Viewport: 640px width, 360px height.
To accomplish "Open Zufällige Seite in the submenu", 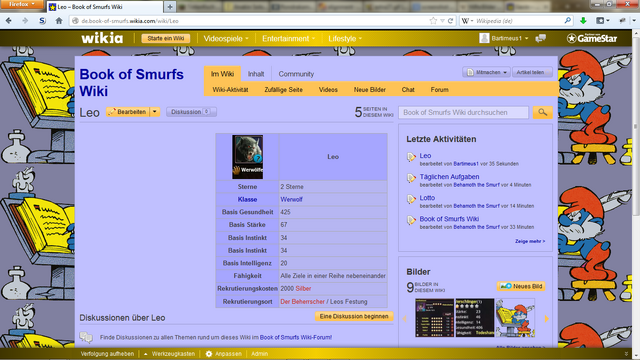I will click(283, 89).
